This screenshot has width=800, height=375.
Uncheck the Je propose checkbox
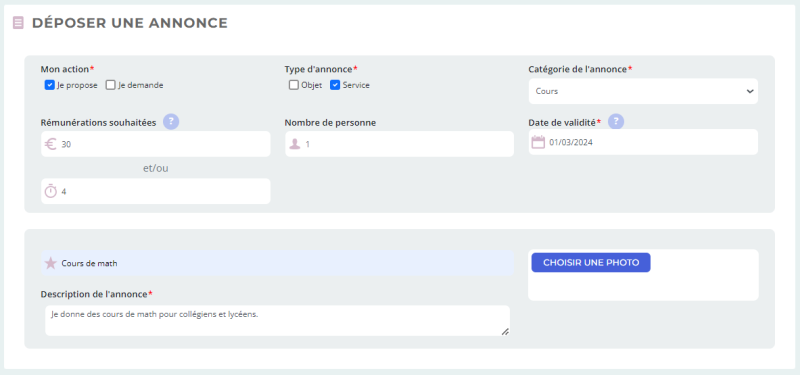[49, 85]
